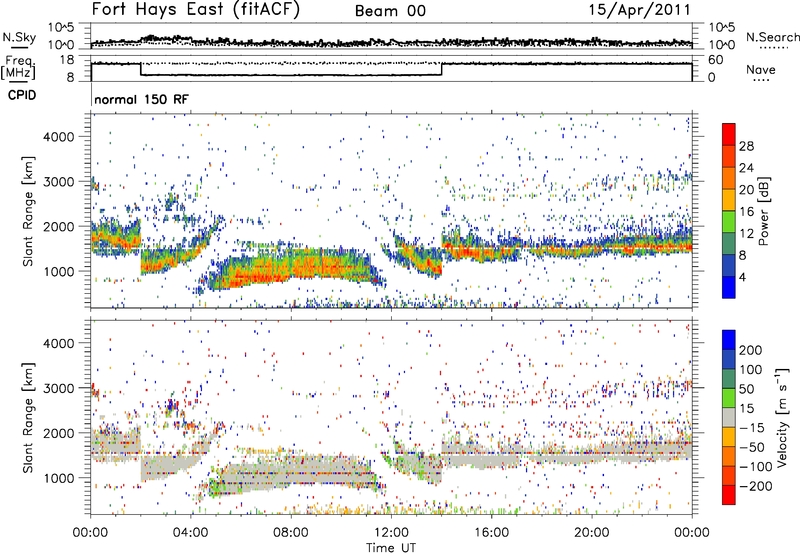The height and width of the screenshot is (554, 800).
Task: Click the '28' power colorbar tick
Action: click(746, 146)
